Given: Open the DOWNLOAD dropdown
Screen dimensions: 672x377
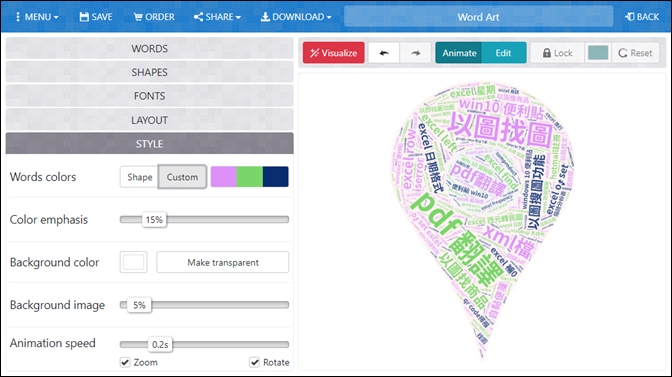Looking at the screenshot, I should coord(296,17).
